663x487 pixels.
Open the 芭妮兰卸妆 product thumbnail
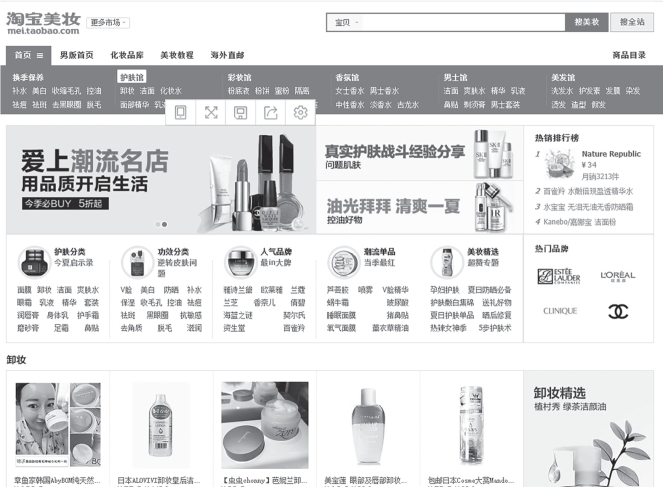coord(265,425)
